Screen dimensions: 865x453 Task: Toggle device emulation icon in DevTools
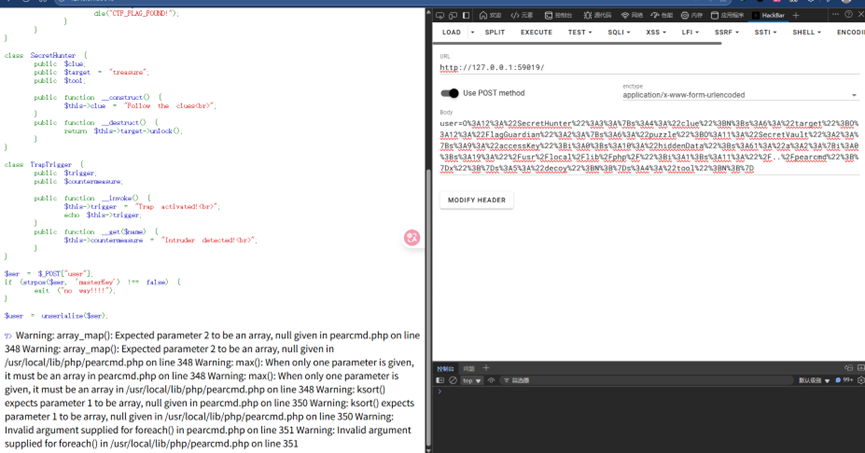(x=453, y=15)
